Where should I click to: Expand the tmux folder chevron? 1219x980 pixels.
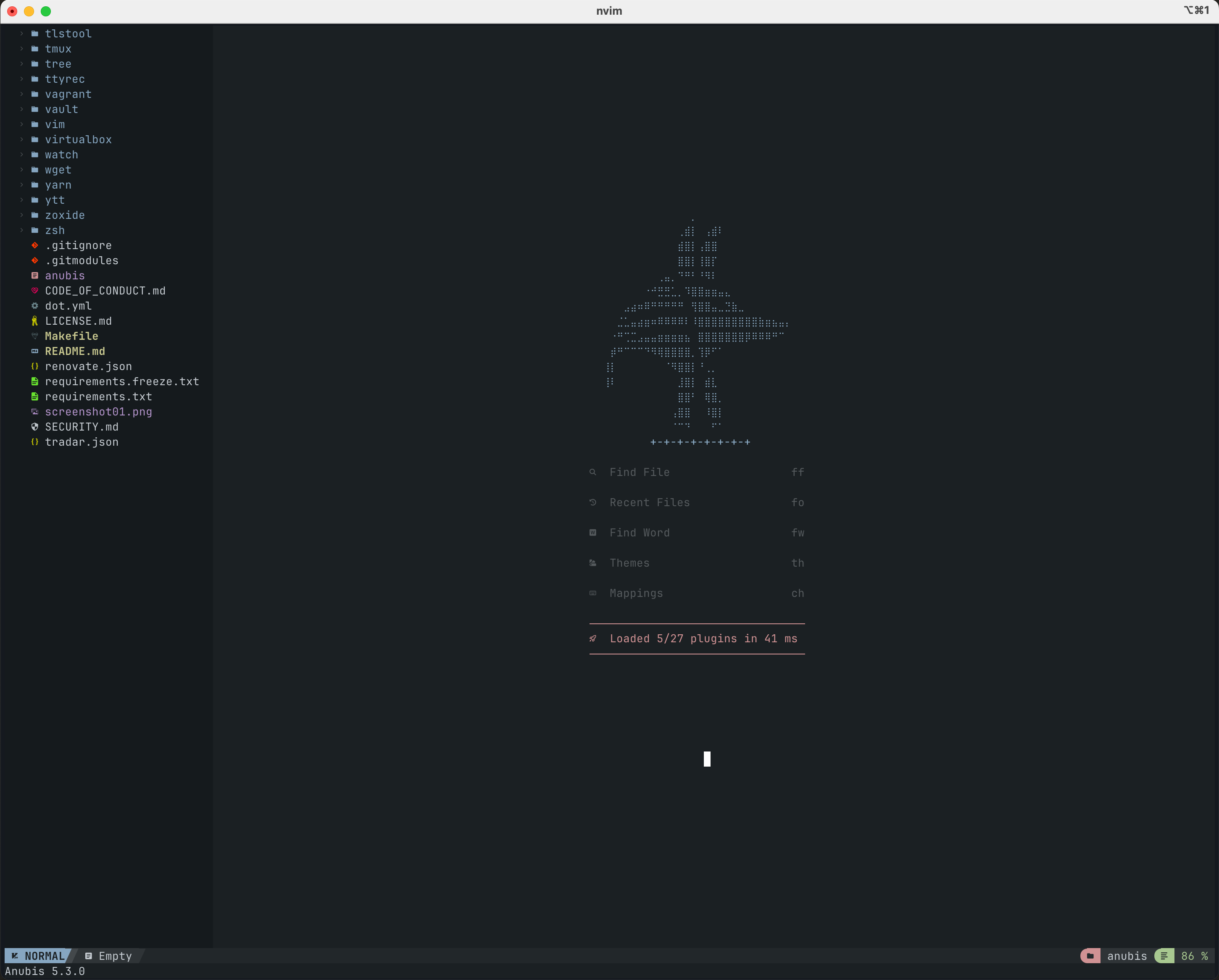pos(21,49)
